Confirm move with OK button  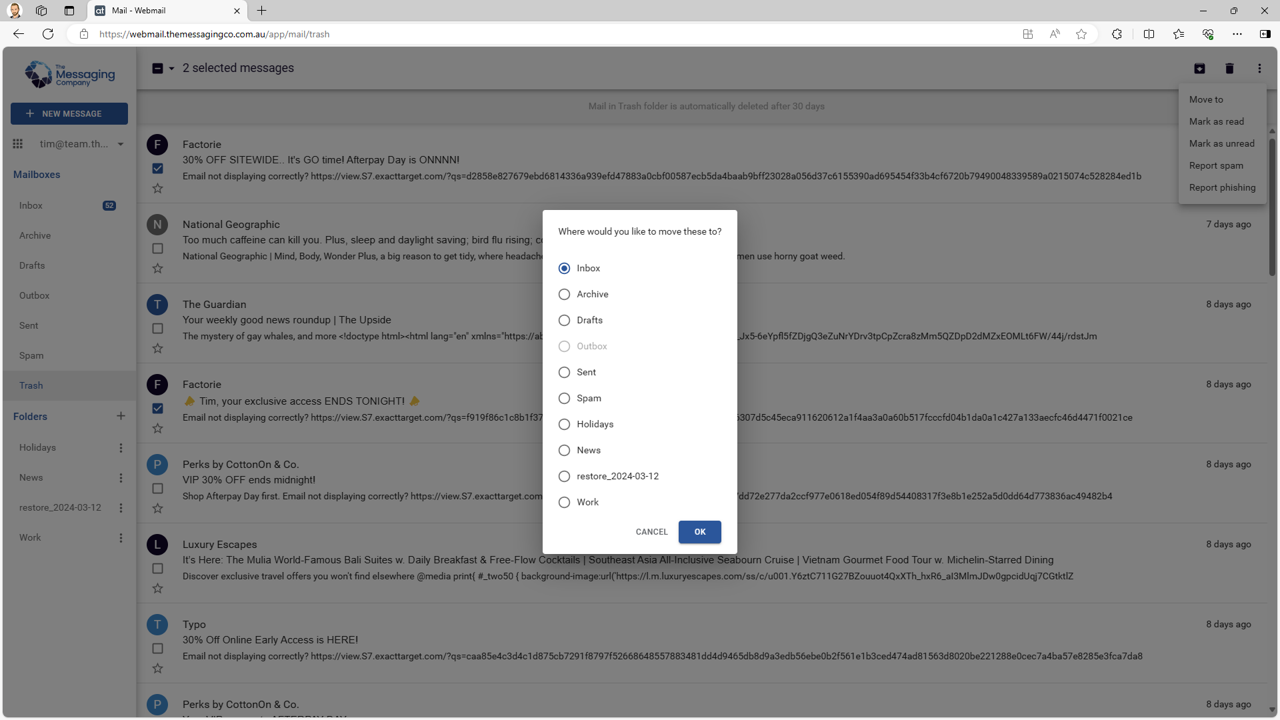pyautogui.click(x=700, y=532)
